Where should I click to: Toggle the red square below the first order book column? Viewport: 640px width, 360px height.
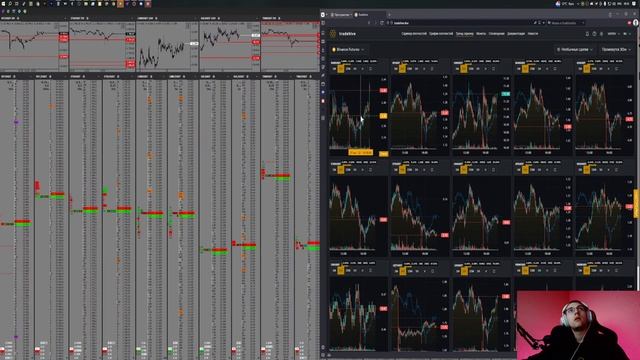(2, 350)
